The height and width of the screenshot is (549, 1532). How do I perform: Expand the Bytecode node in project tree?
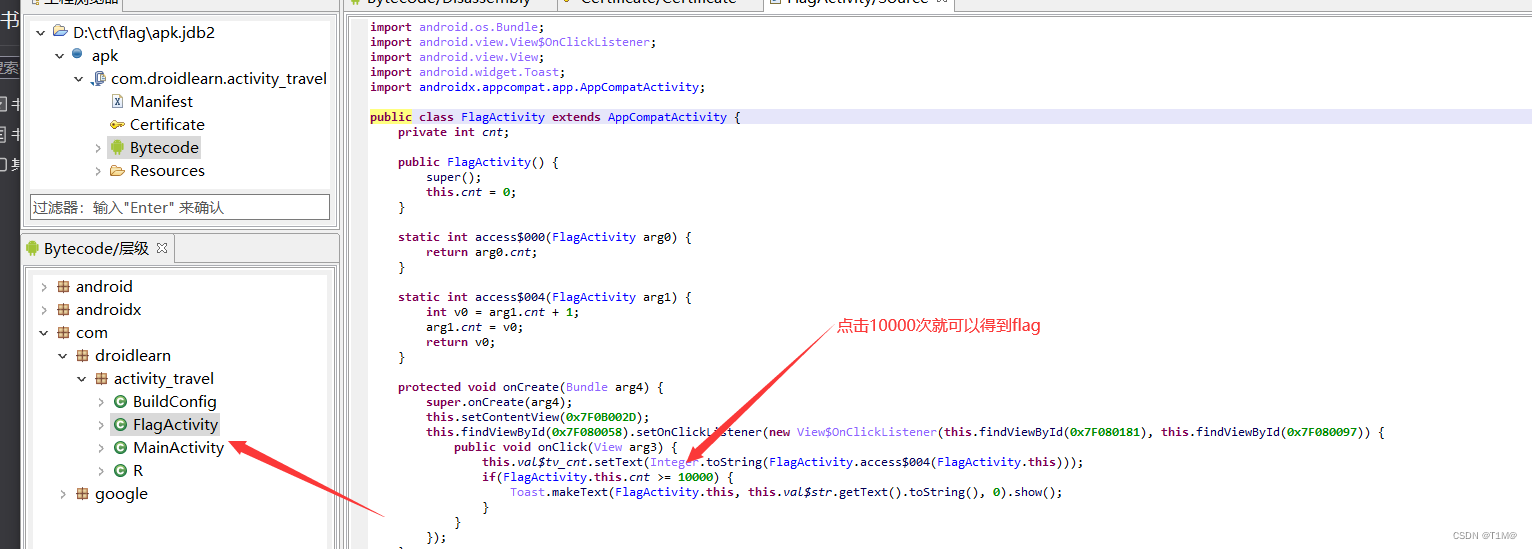[x=98, y=147]
